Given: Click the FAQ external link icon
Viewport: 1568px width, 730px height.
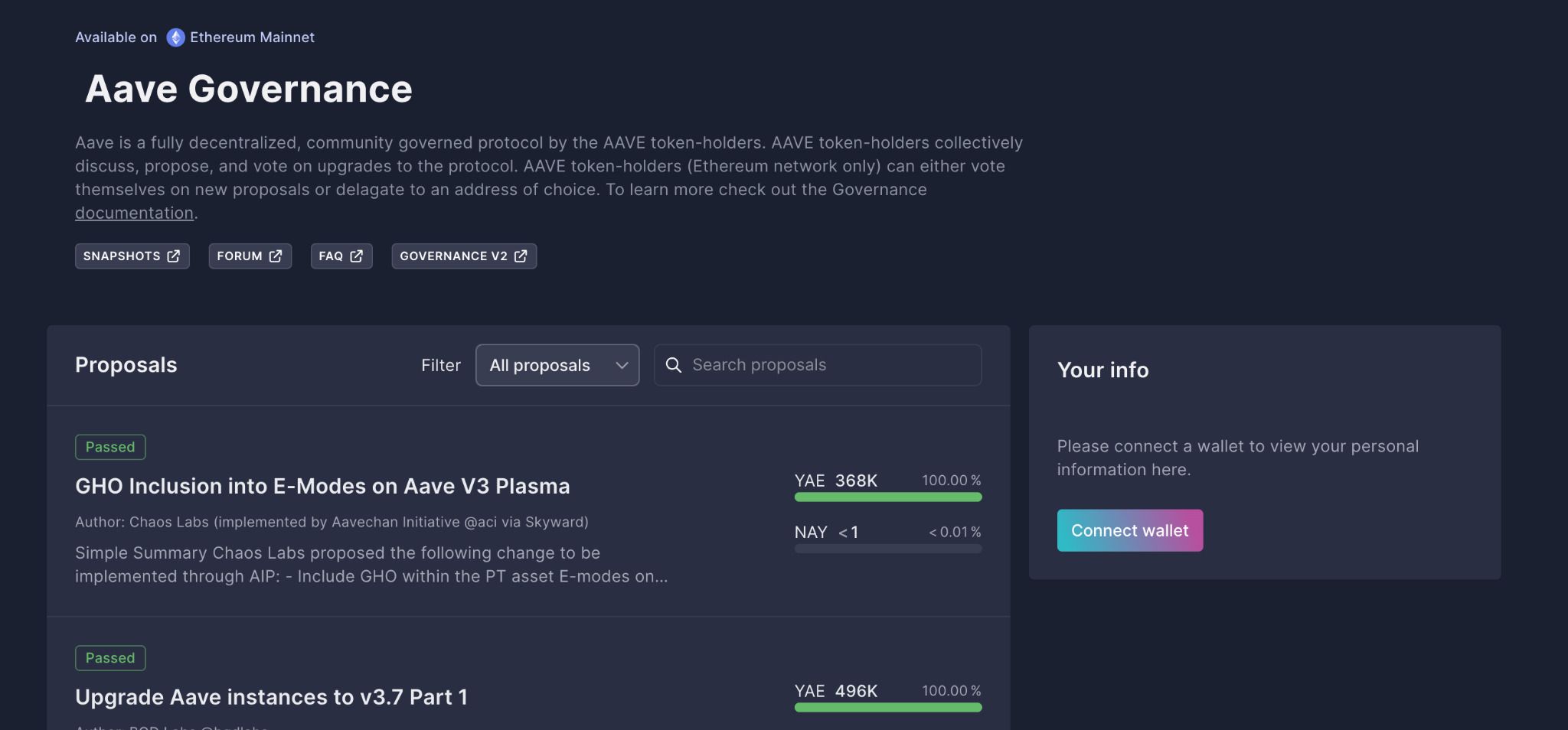Looking at the screenshot, I should pyautogui.click(x=357, y=256).
